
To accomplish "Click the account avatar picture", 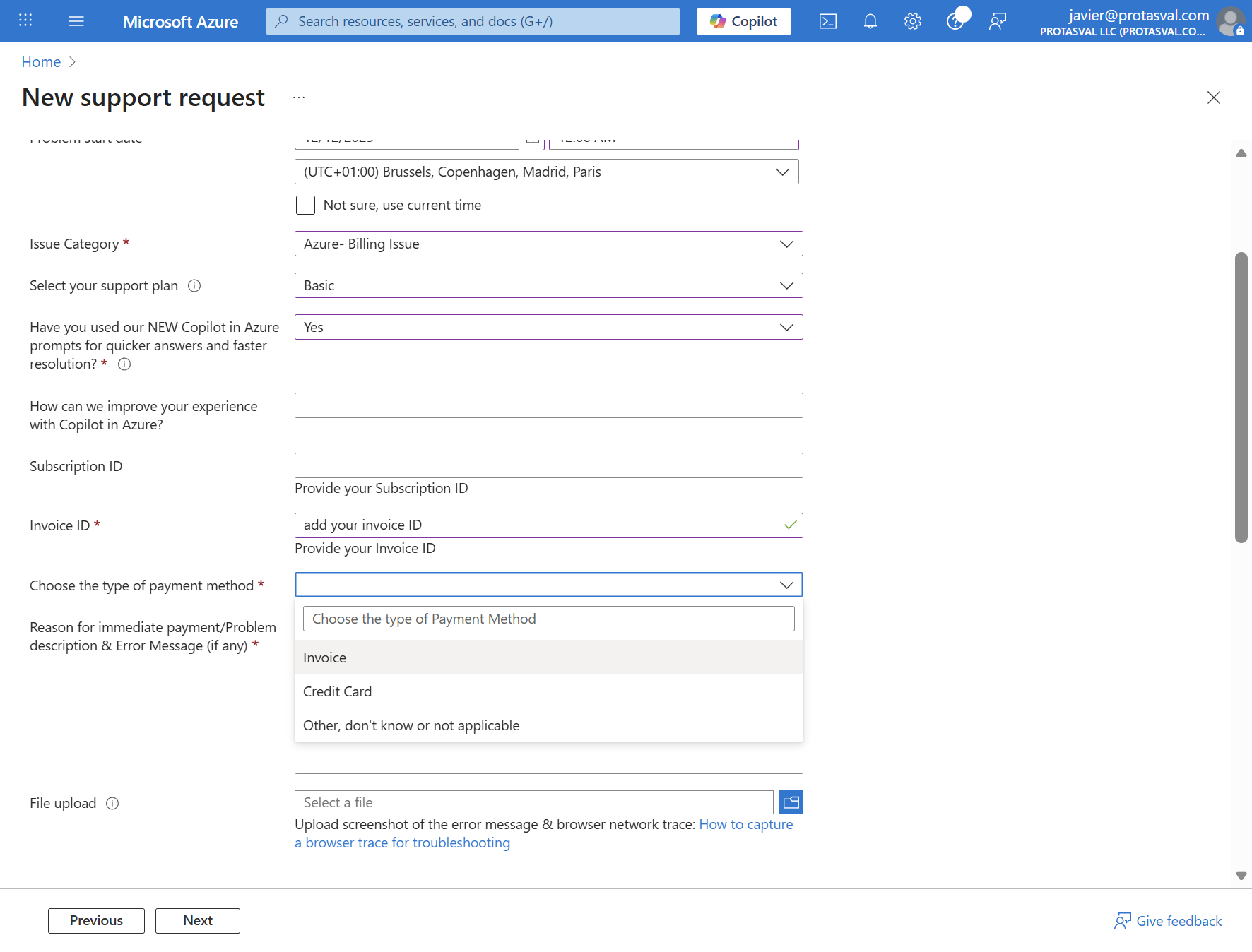I will pyautogui.click(x=1230, y=21).
